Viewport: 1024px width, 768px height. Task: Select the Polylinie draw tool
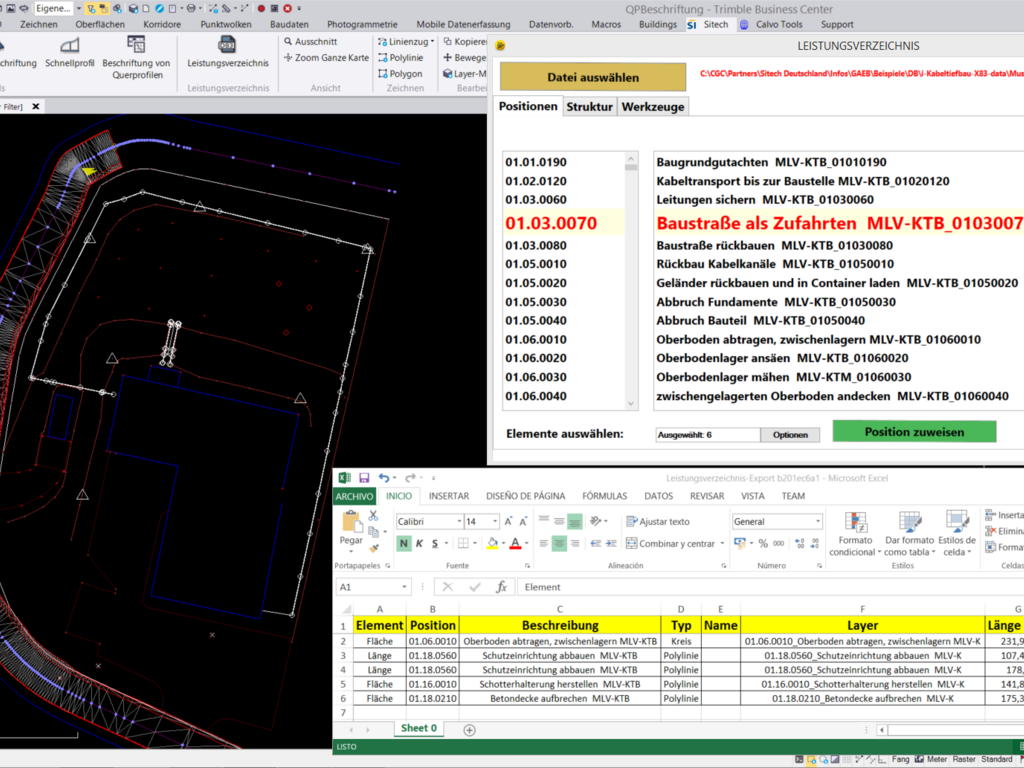[400, 57]
